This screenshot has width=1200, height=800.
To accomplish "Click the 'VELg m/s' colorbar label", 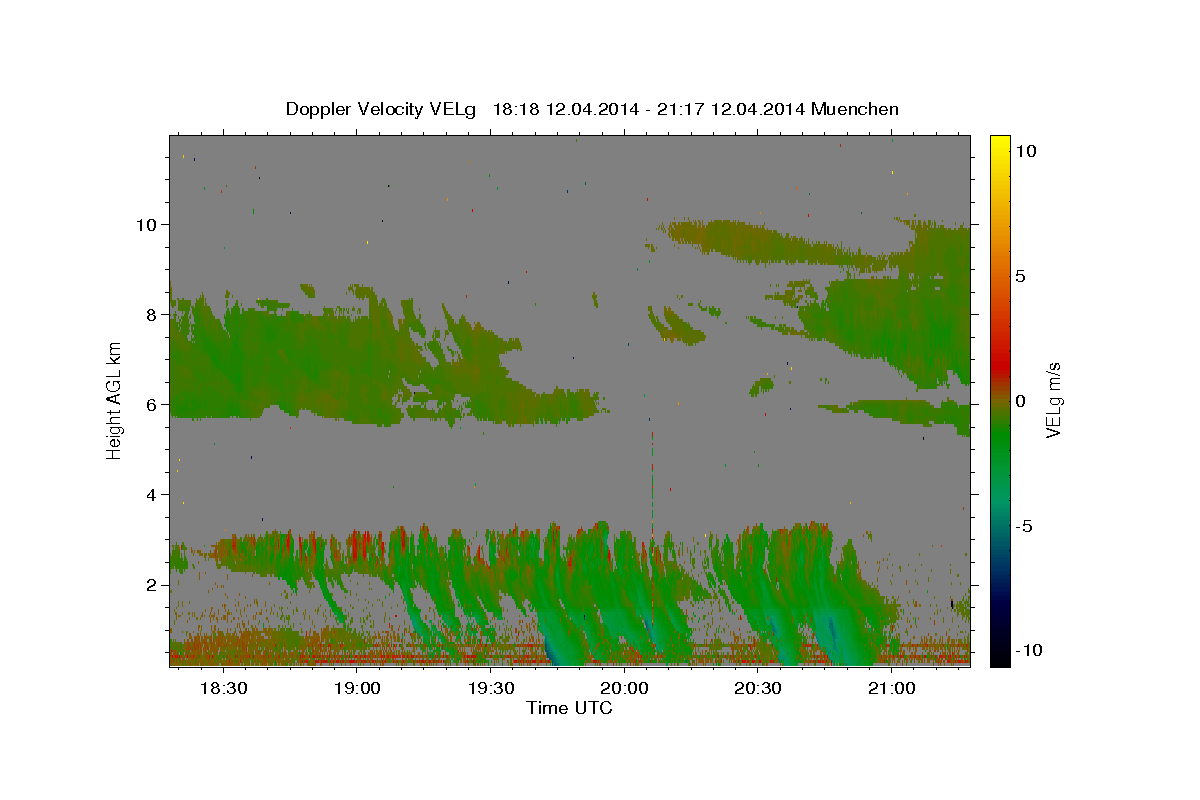I will (1053, 401).
